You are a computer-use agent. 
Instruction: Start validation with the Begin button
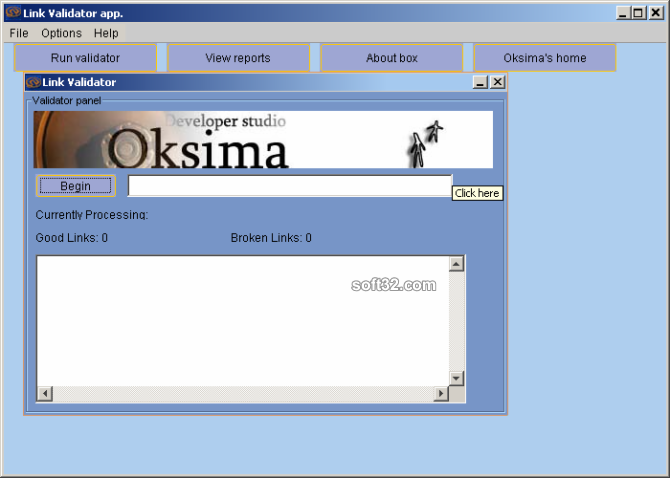tap(76, 186)
